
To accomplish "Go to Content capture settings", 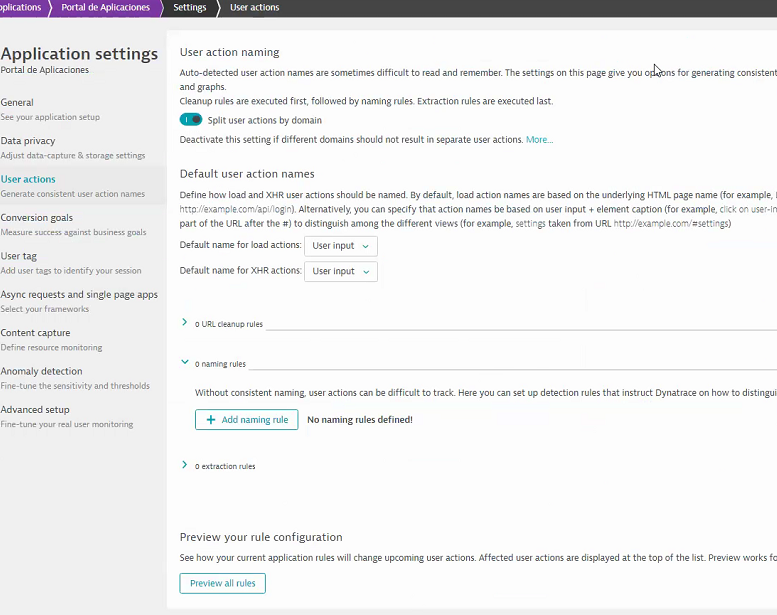I will coord(35,333).
